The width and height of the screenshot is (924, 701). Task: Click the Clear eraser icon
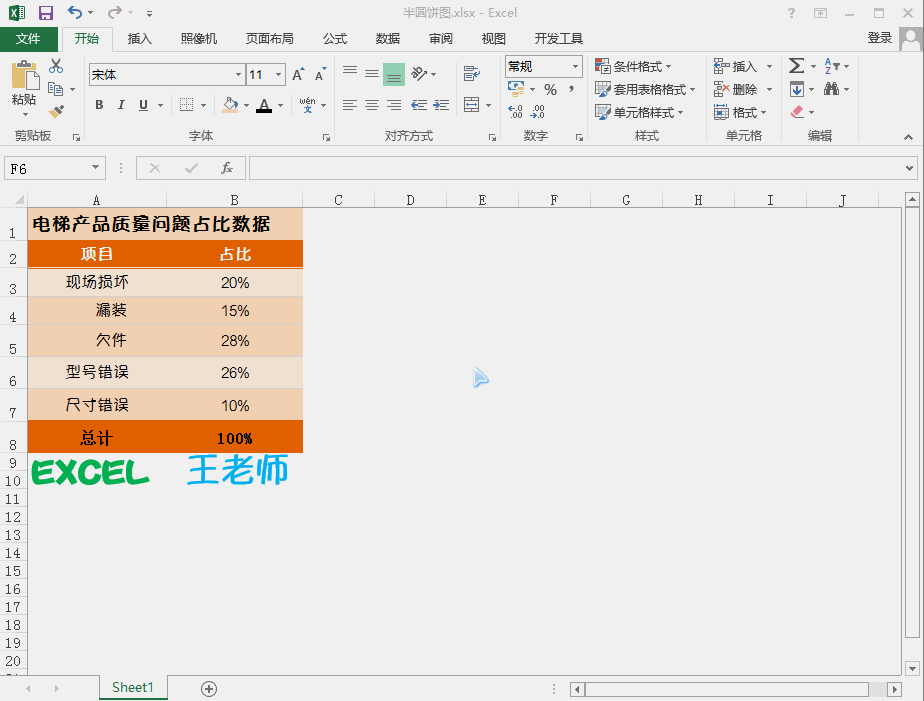(797, 111)
